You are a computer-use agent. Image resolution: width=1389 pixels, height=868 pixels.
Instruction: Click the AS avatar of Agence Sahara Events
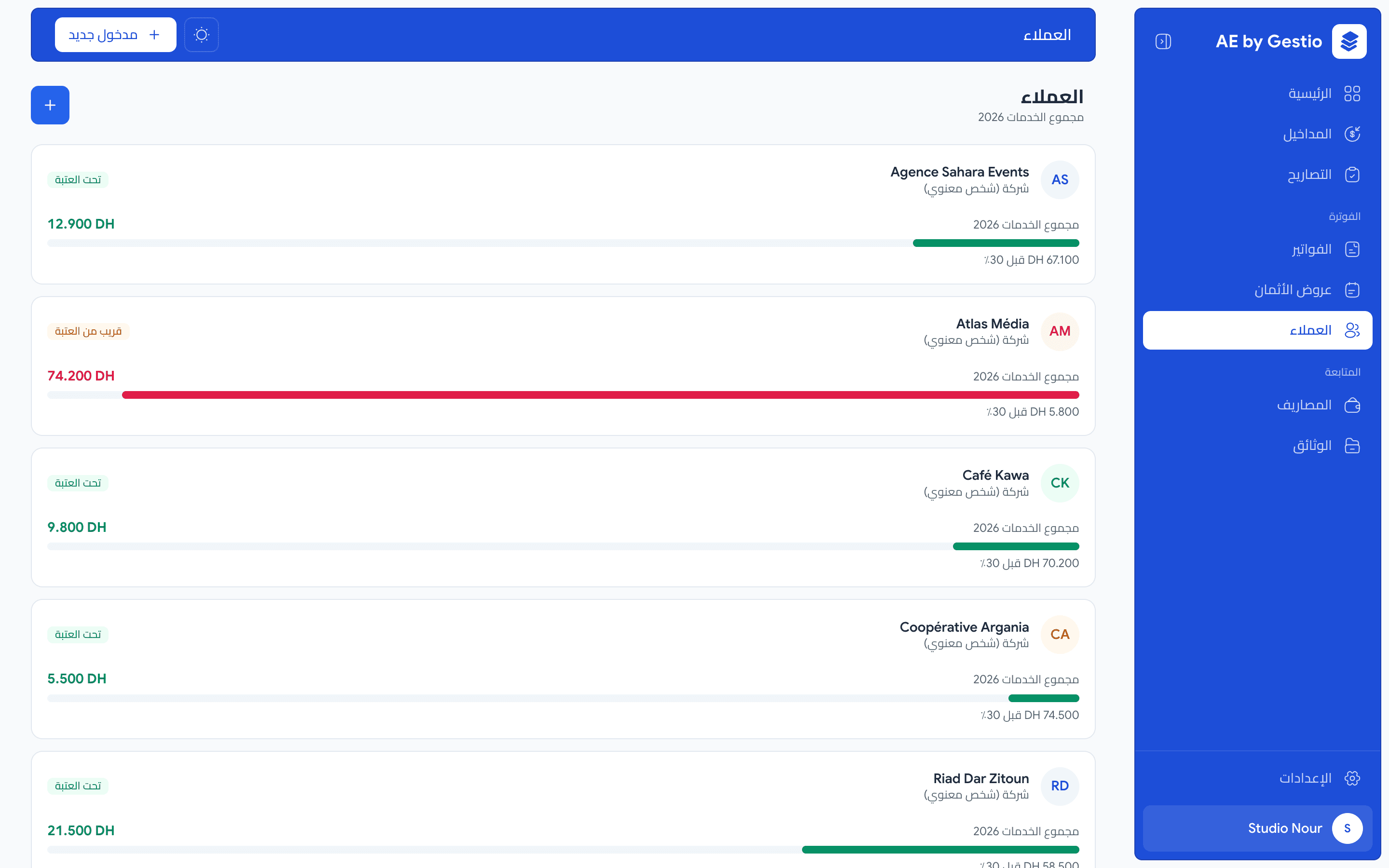pyautogui.click(x=1060, y=180)
